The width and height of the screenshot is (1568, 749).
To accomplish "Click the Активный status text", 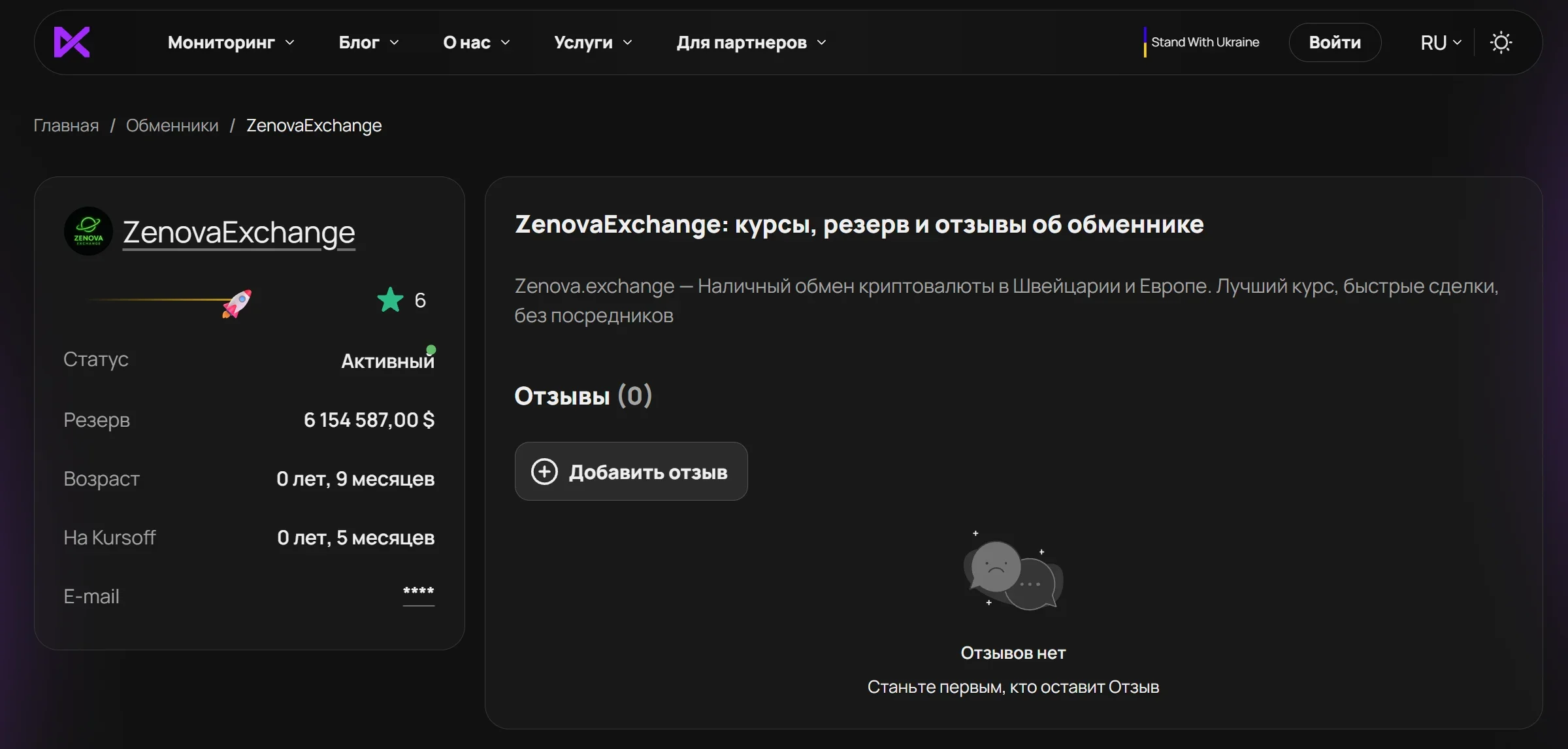I will pos(387,361).
